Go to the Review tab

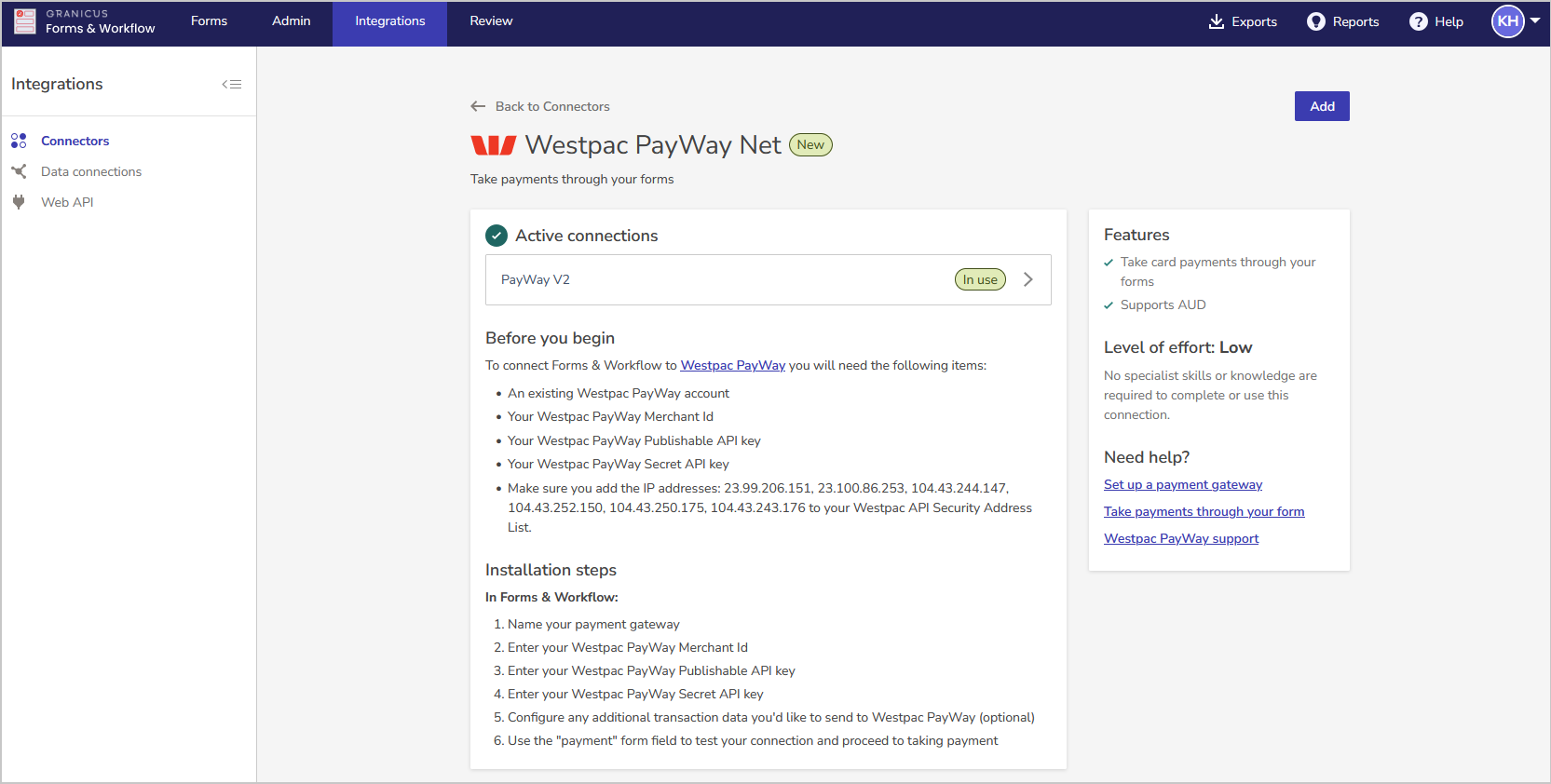pos(491,21)
